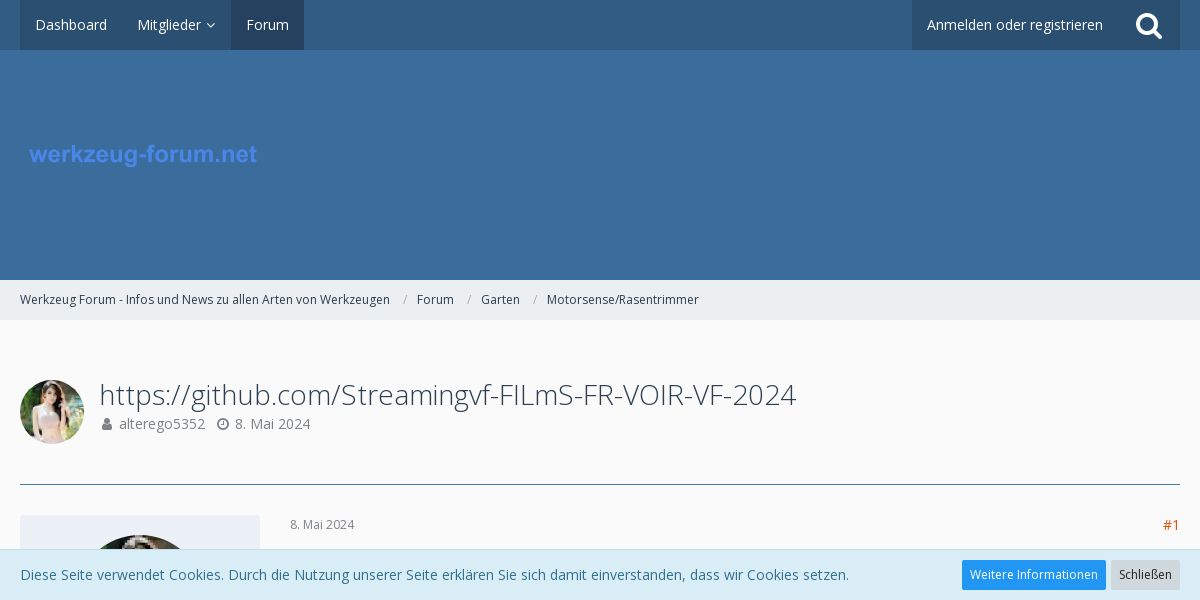Viewport: 1200px width, 600px height.
Task: Dismiss cookie notice with Schließen
Action: pos(1145,575)
